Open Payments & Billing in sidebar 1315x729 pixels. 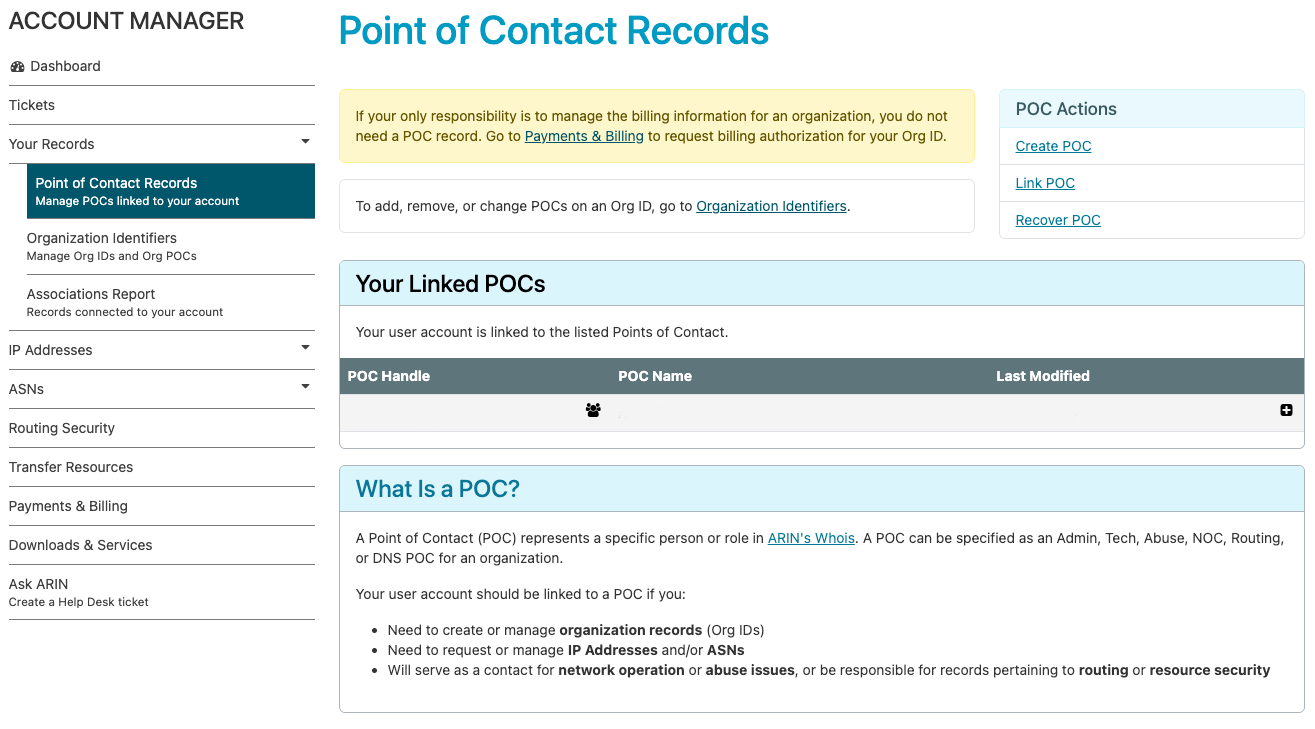tap(68, 506)
